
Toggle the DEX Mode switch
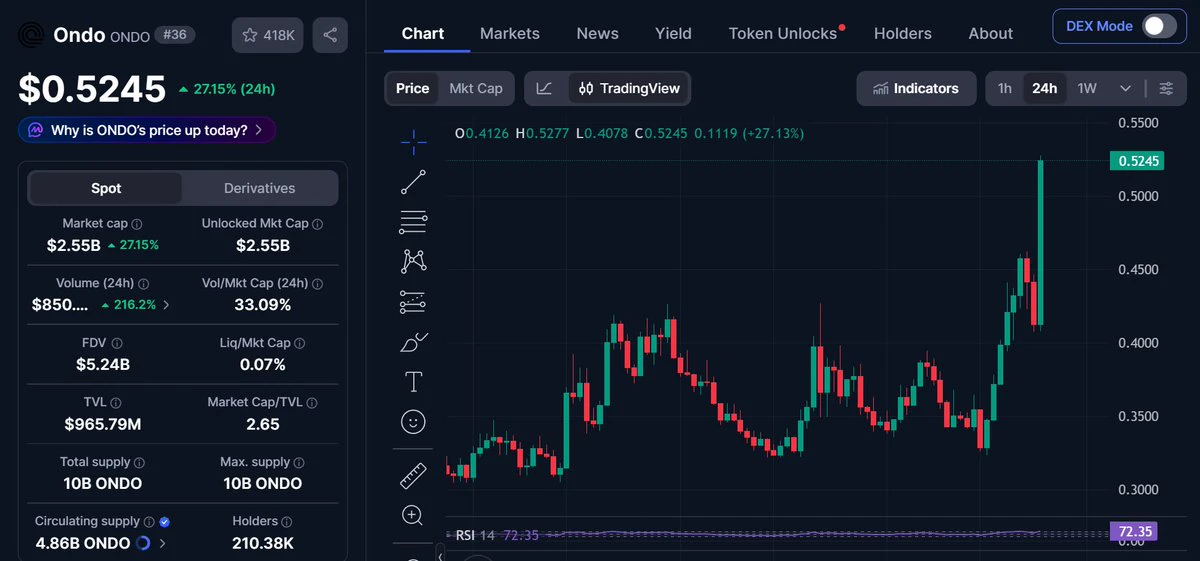click(1159, 26)
